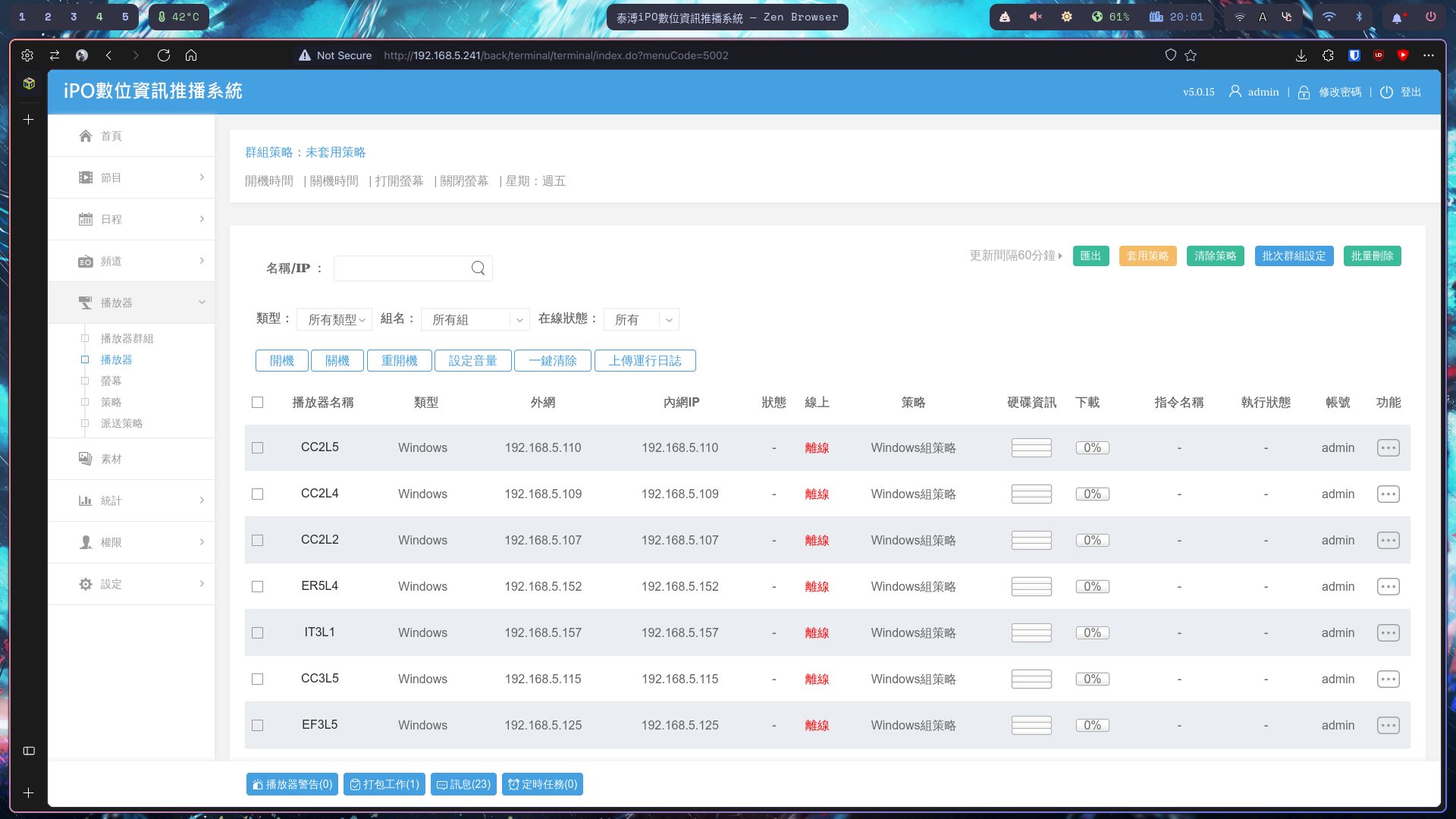This screenshot has width=1456, height=819.
Task: Check the box for player EF3L5
Action: (257, 726)
